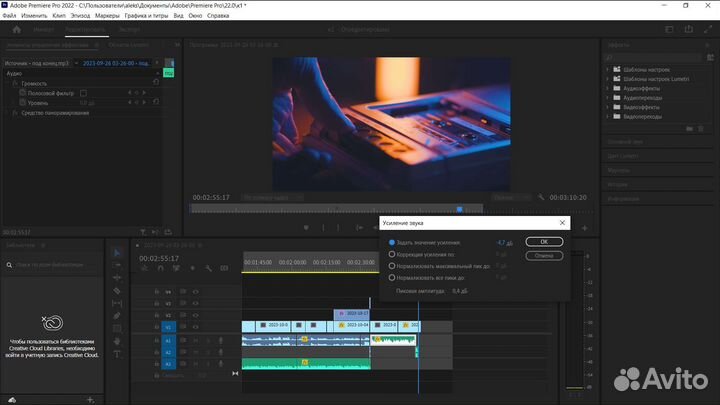Select the Razor tool
Image resolution: width=720 pixels, height=405 pixels.
(117, 291)
